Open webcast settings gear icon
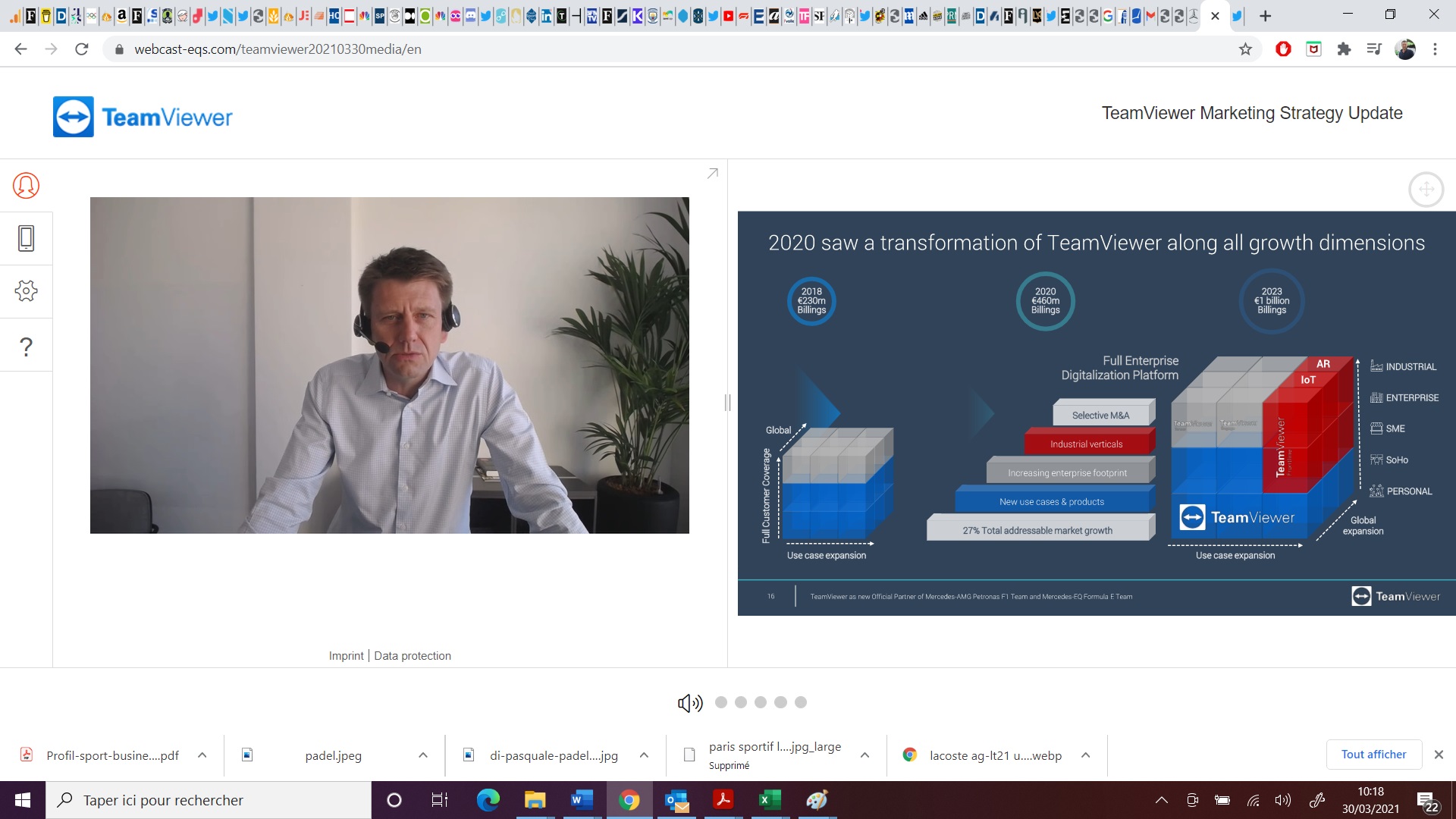The height and width of the screenshot is (819, 1456). pyautogui.click(x=26, y=291)
